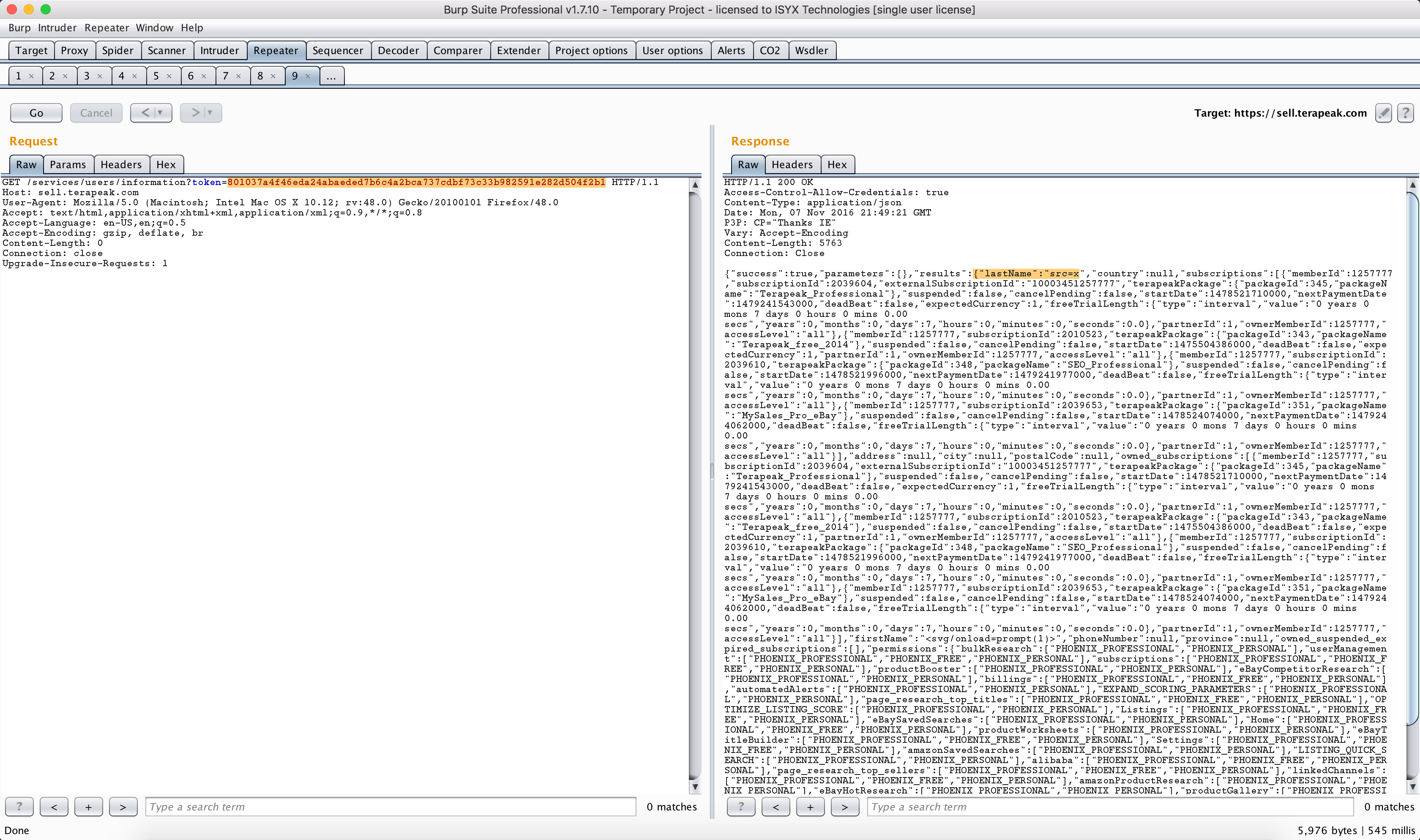Open the history forward dropdown arrow

(210, 113)
